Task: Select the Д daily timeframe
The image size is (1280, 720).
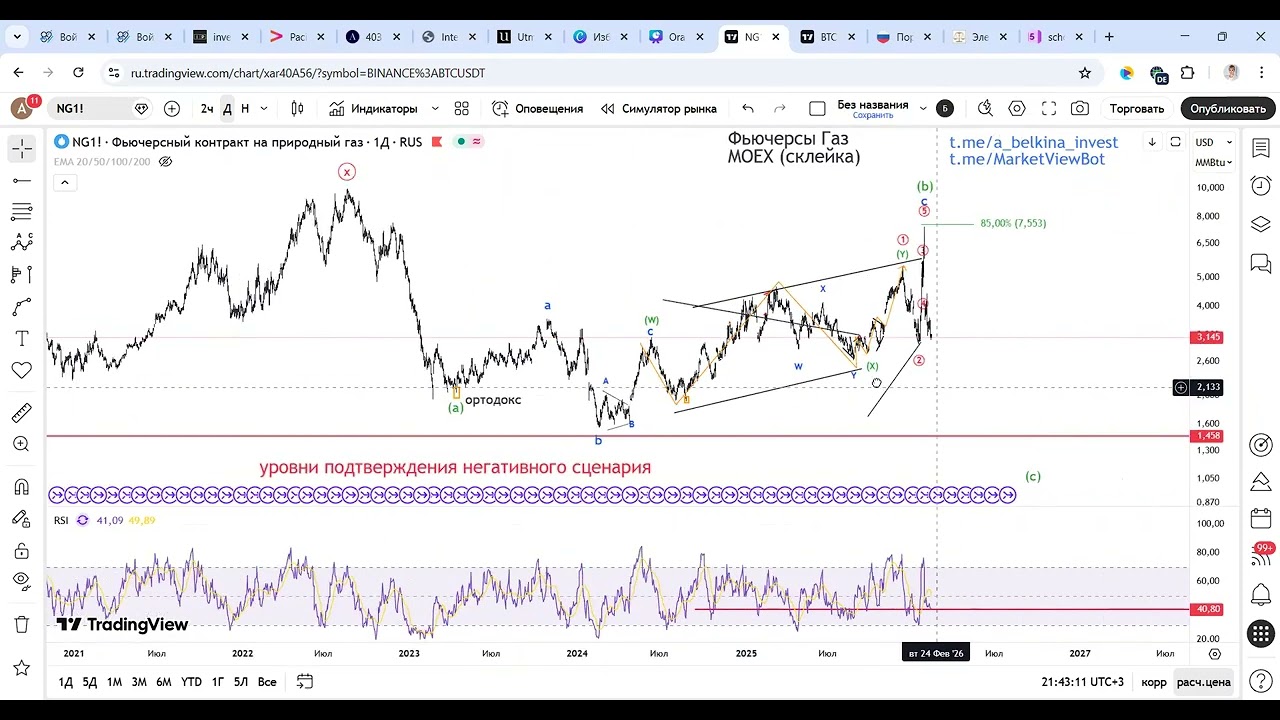Action: coord(227,108)
